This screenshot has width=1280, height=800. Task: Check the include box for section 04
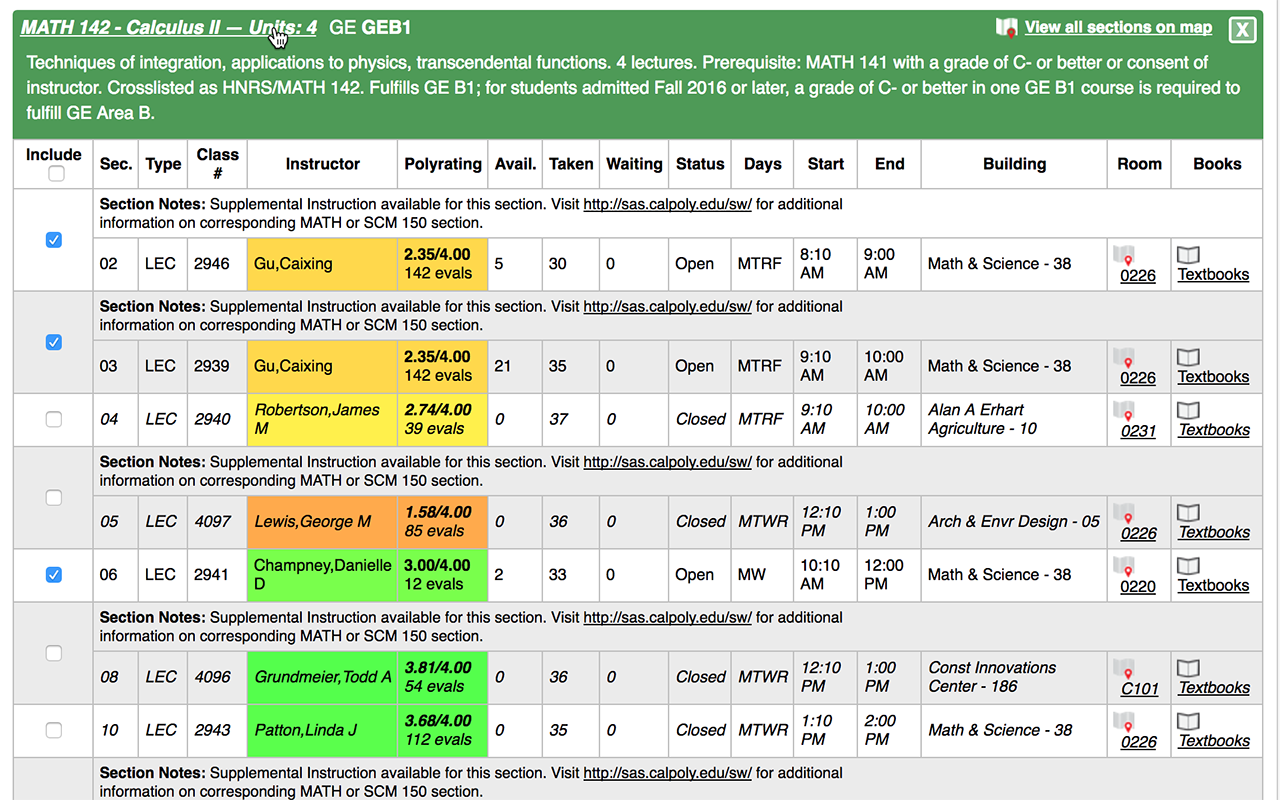[54, 420]
